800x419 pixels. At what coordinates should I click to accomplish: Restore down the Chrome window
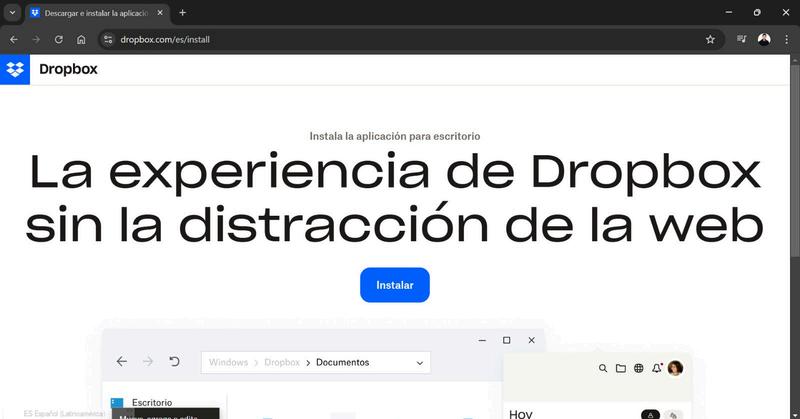757,12
